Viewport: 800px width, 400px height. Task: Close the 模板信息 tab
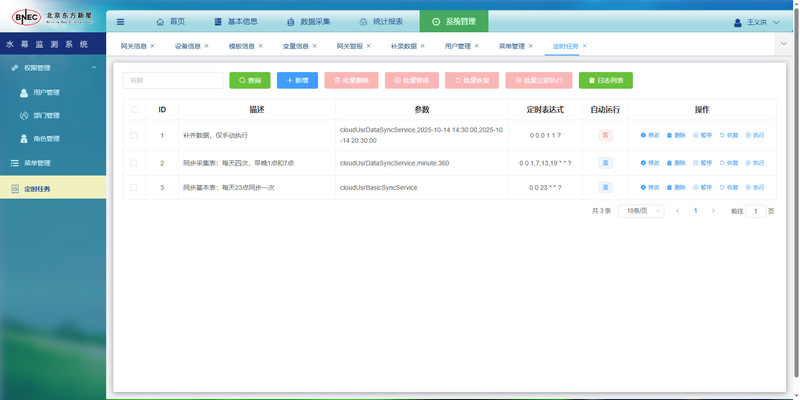coord(261,46)
